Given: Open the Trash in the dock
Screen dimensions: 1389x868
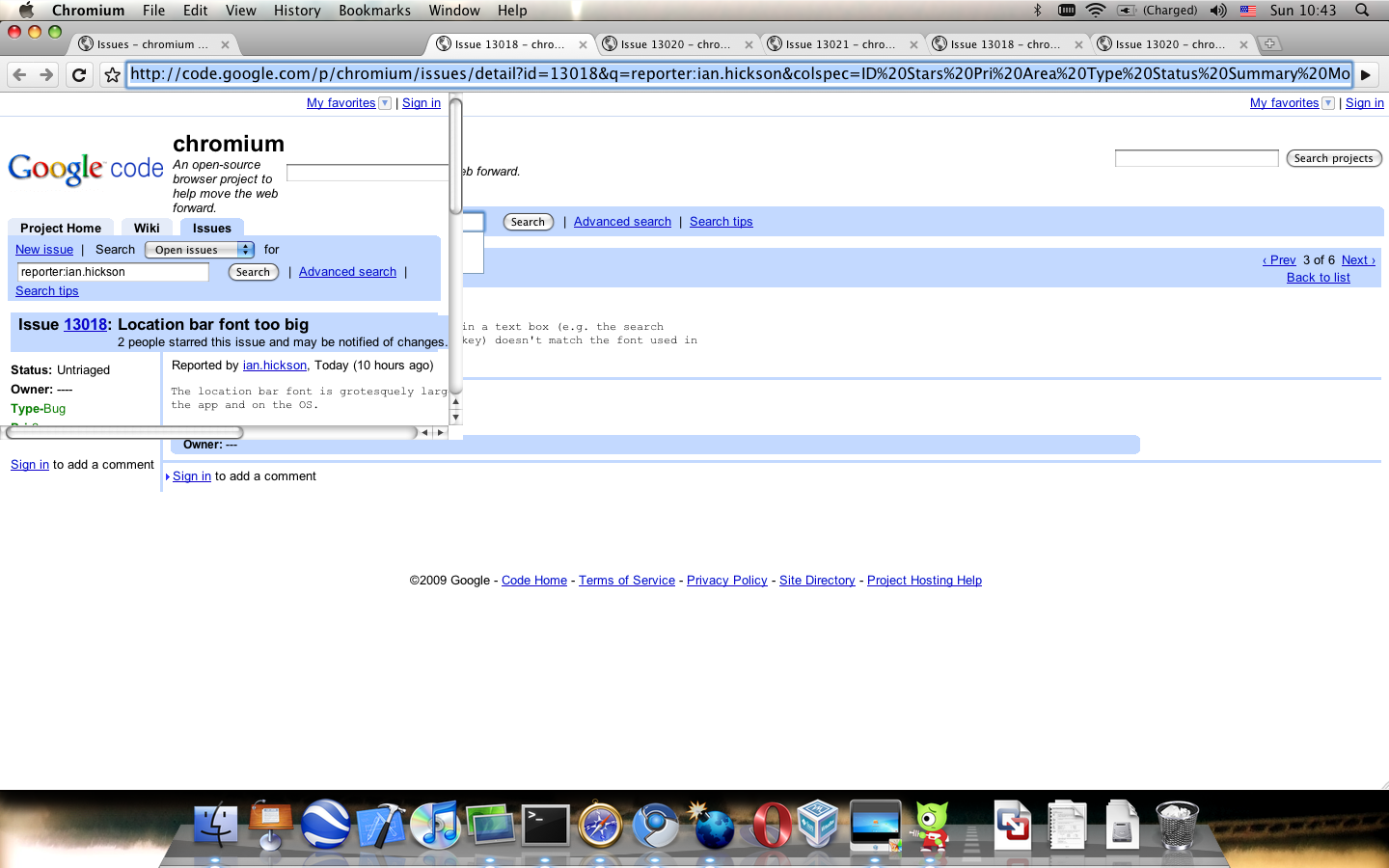Looking at the screenshot, I should pyautogui.click(x=1176, y=826).
